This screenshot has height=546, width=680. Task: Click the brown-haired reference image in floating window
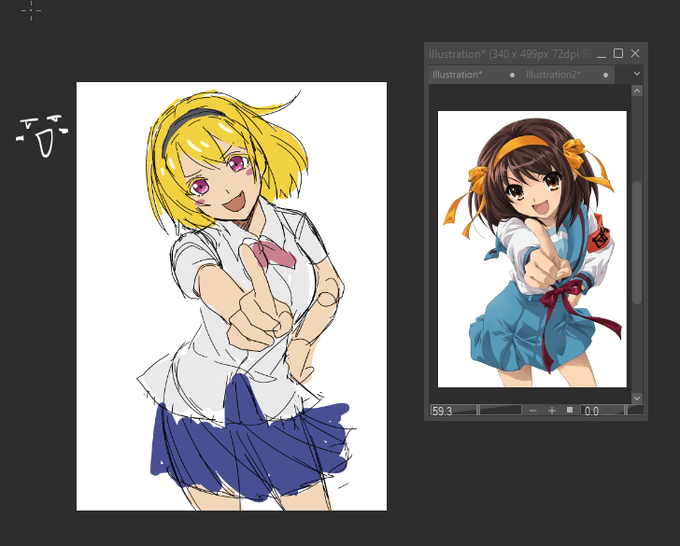pyautogui.click(x=532, y=249)
